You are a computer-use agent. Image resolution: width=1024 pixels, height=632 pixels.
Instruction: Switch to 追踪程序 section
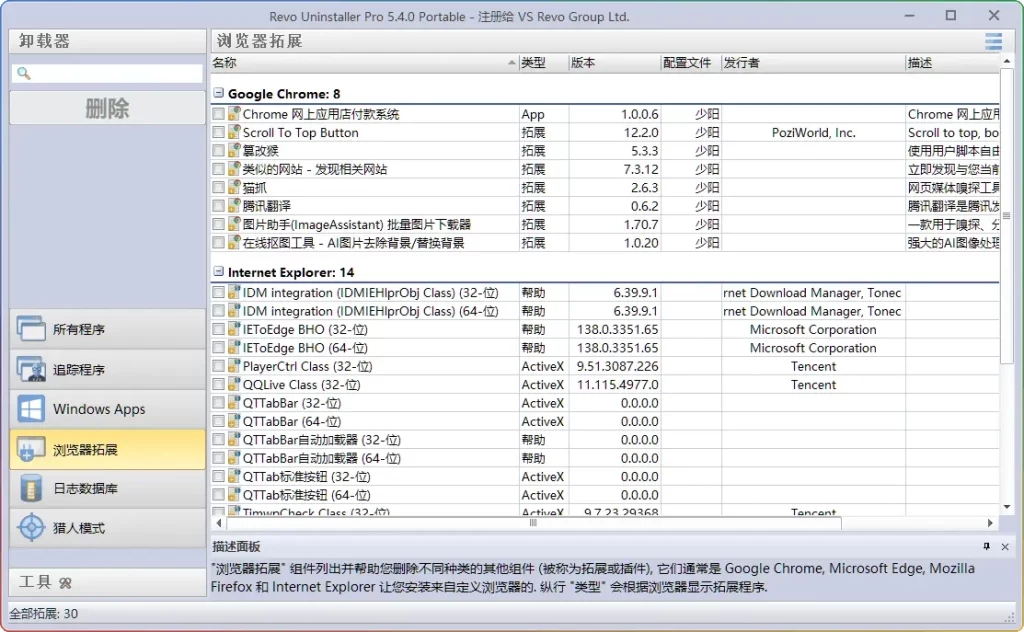[x=108, y=369]
